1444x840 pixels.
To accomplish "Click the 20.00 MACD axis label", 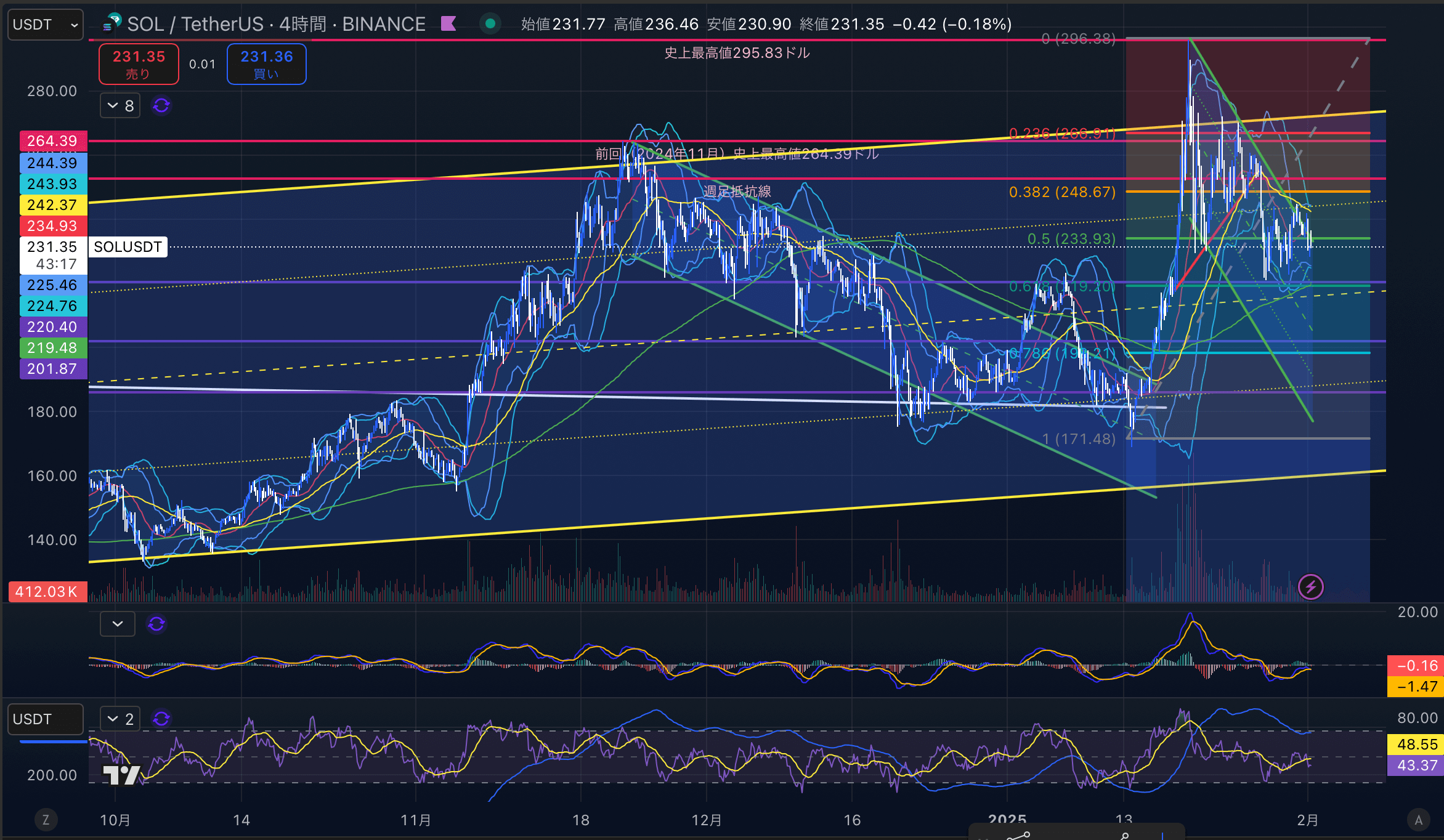I will [x=1418, y=612].
